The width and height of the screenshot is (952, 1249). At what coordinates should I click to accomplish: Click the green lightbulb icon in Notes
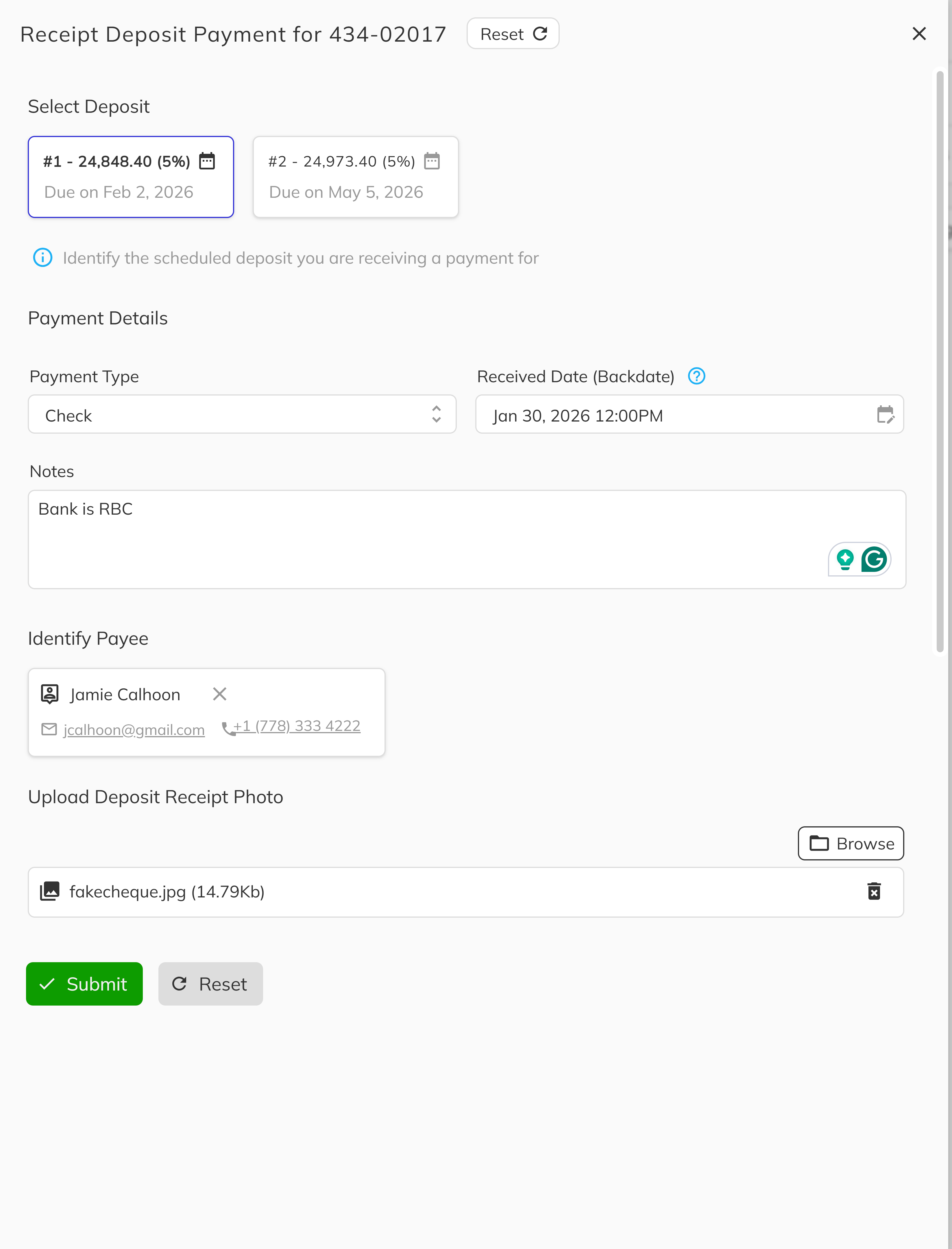click(x=845, y=559)
